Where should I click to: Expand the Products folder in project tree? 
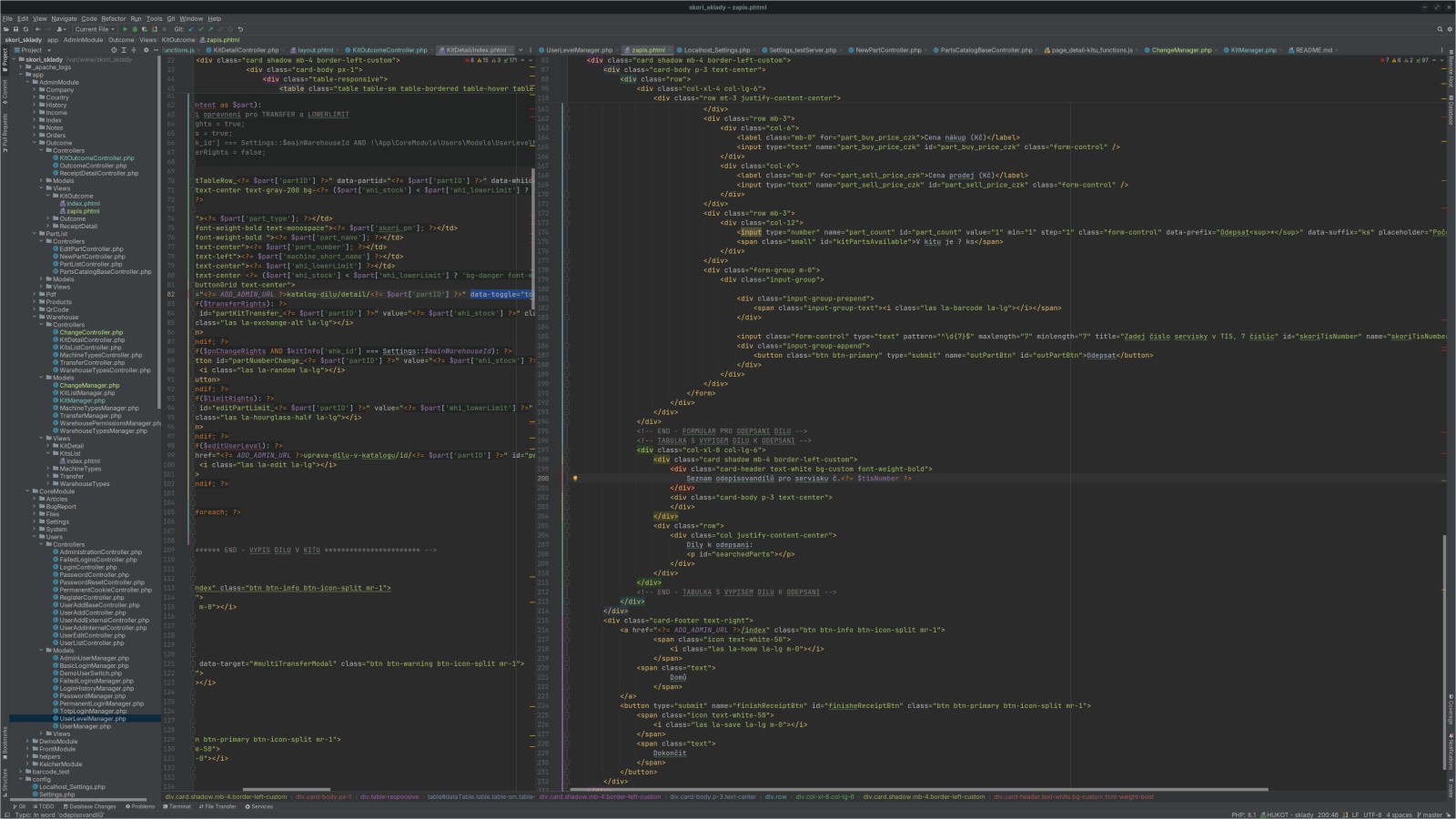pyautogui.click(x=35, y=302)
